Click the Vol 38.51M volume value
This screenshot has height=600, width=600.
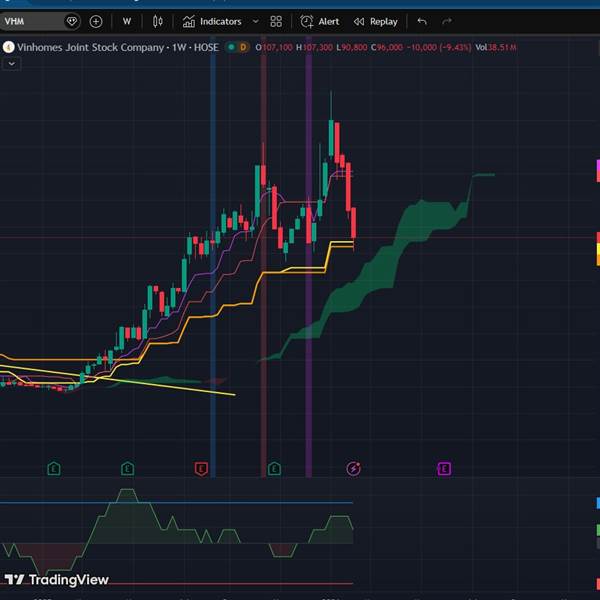496,47
